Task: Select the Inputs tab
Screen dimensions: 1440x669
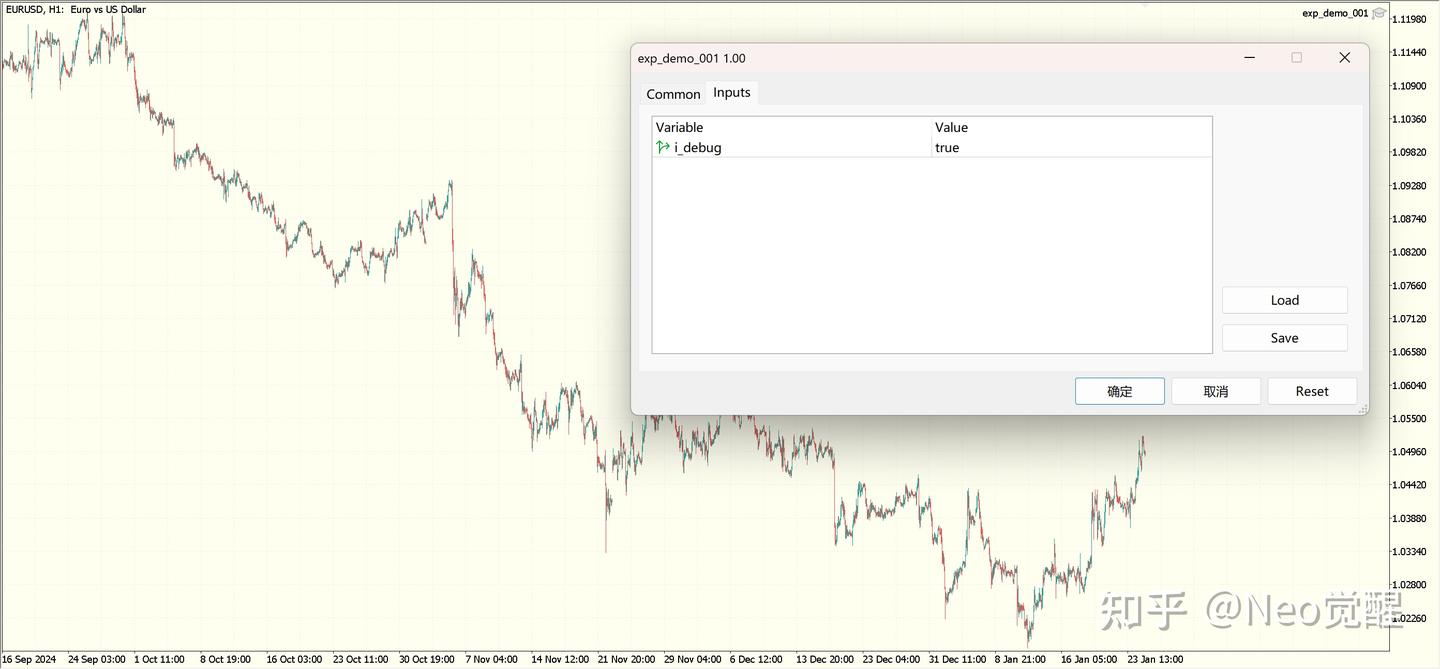Action: [x=731, y=93]
